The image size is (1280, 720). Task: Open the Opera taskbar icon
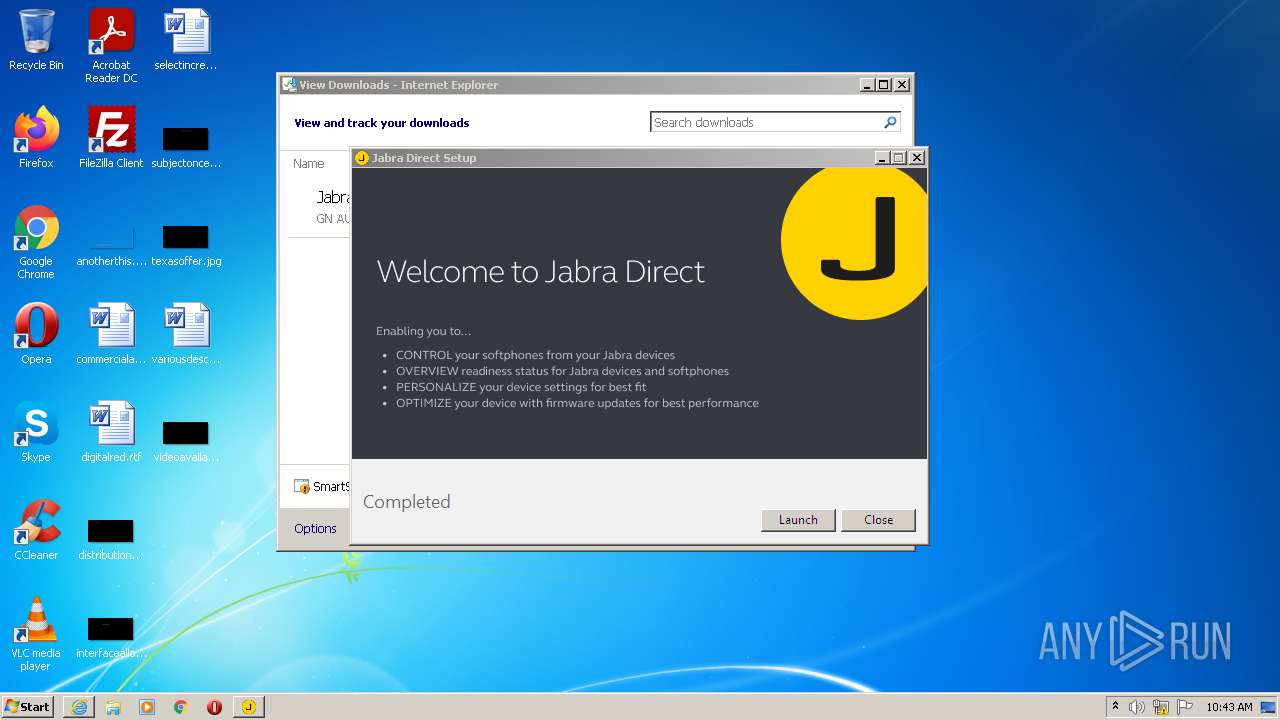[x=214, y=707]
